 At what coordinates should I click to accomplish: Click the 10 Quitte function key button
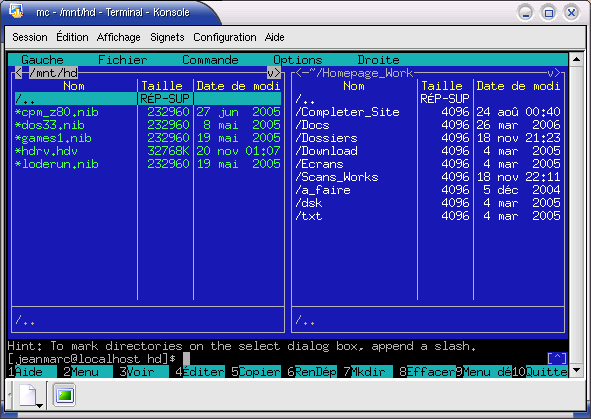pyautogui.click(x=540, y=372)
